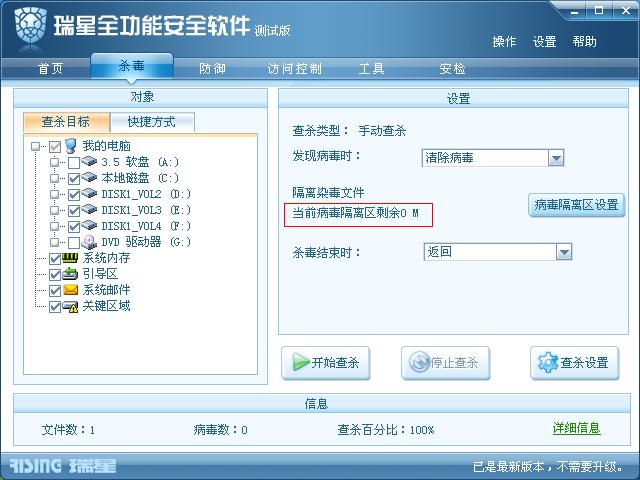Viewport: 640px width, 480px height.
Task: Open the 工具 tab
Action: coord(371,68)
